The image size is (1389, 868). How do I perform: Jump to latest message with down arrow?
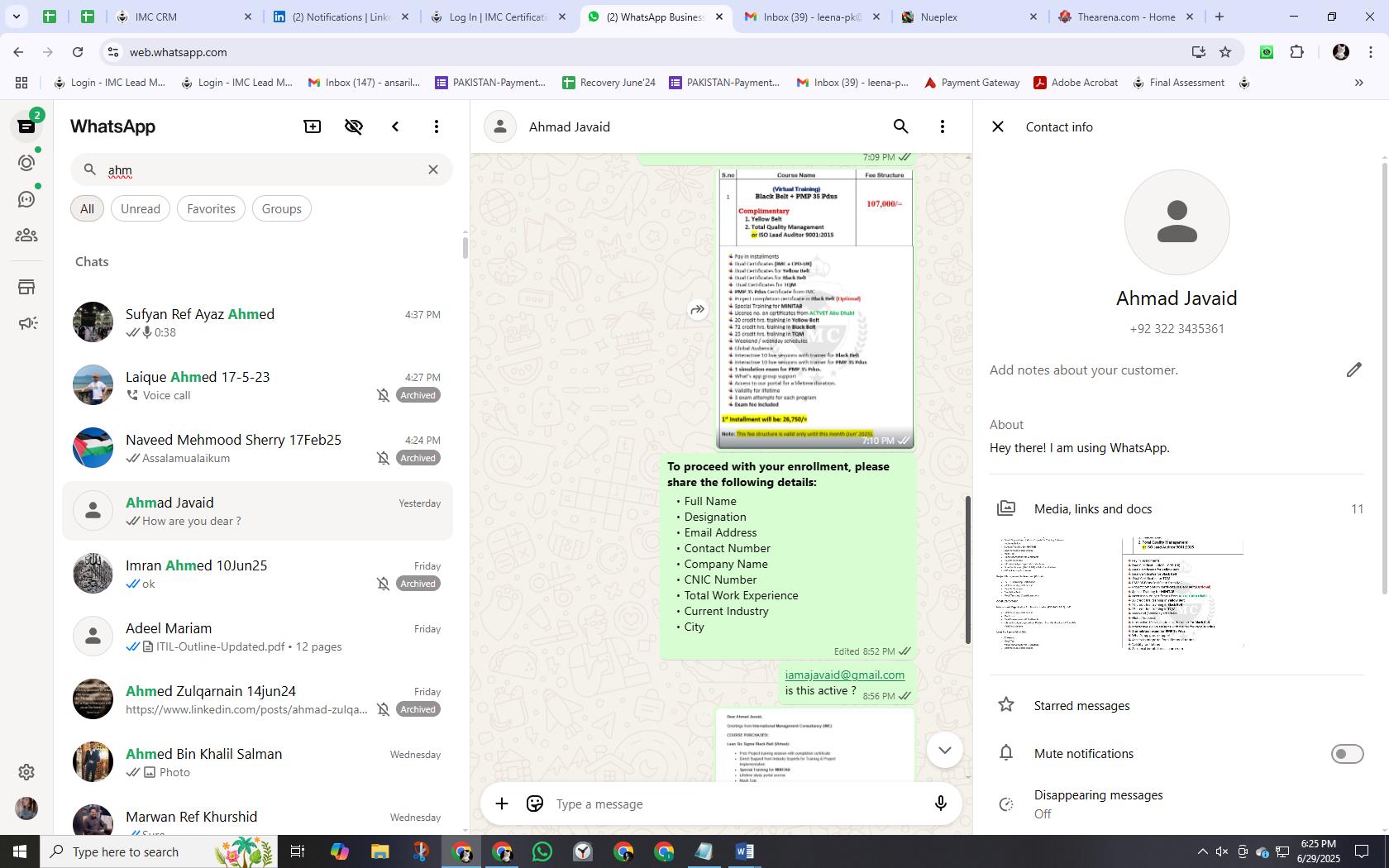click(944, 750)
